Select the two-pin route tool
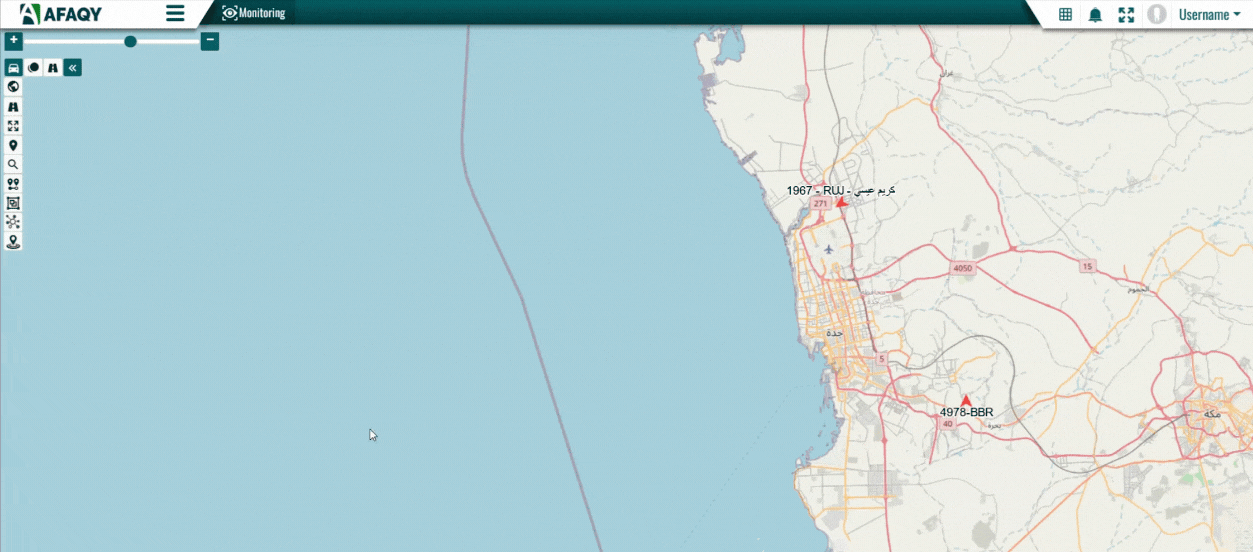1253x552 pixels. click(13, 184)
